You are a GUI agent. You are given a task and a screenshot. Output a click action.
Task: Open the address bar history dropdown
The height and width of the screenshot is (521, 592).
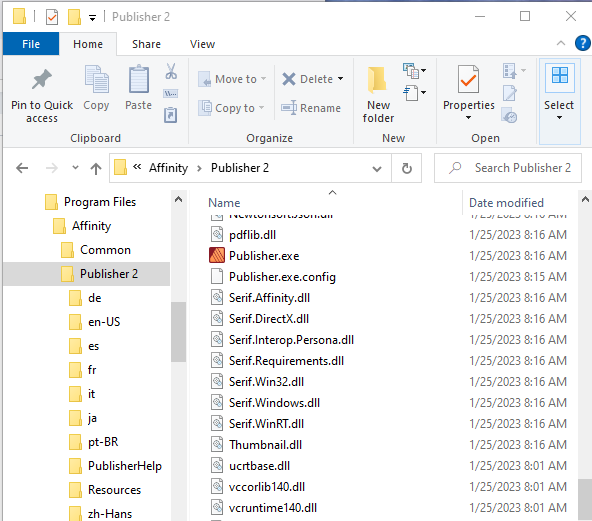[x=377, y=169]
